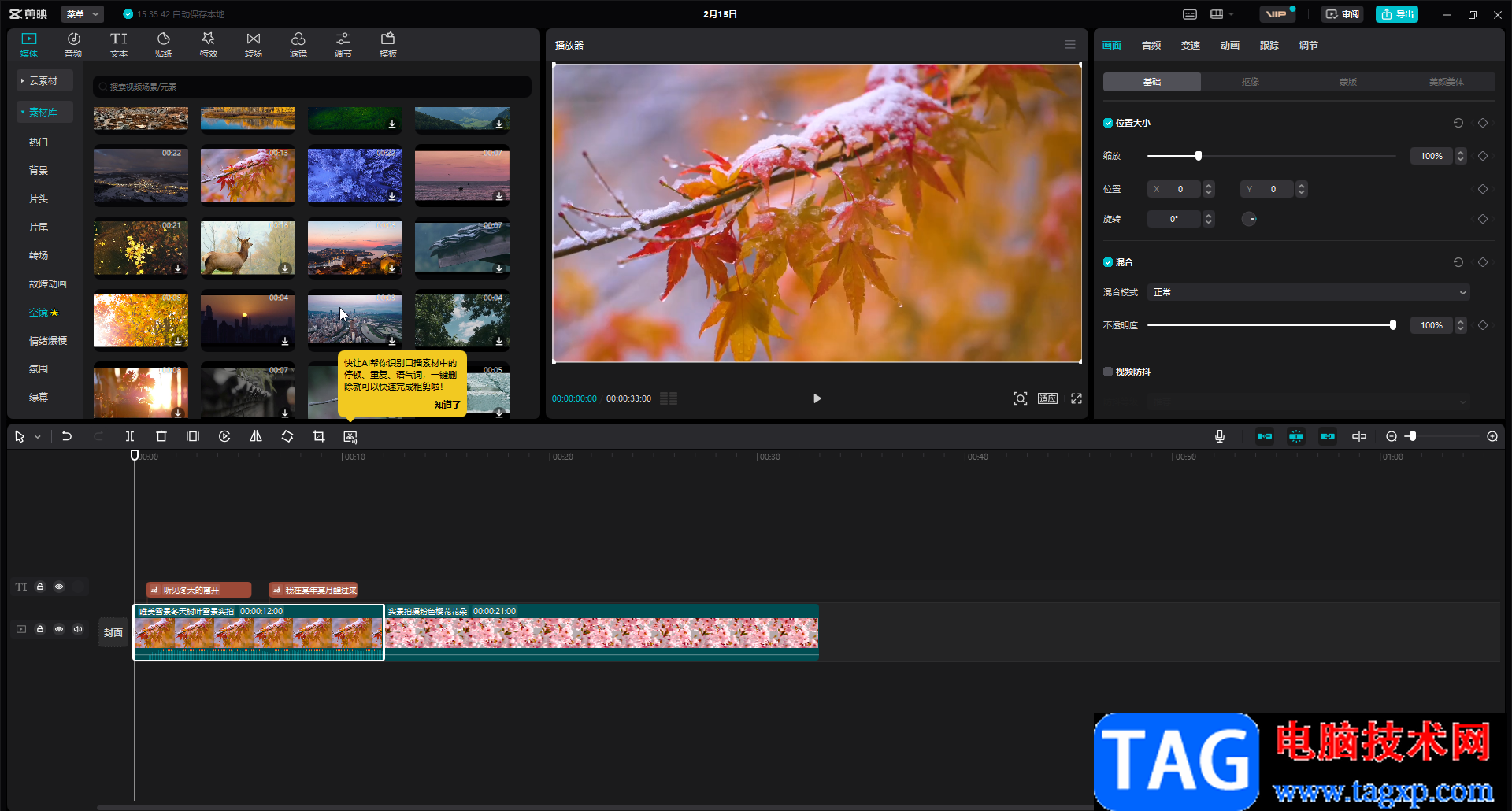Zoom in the timeline with plus icon
The width and height of the screenshot is (1512, 811).
click(x=1492, y=436)
